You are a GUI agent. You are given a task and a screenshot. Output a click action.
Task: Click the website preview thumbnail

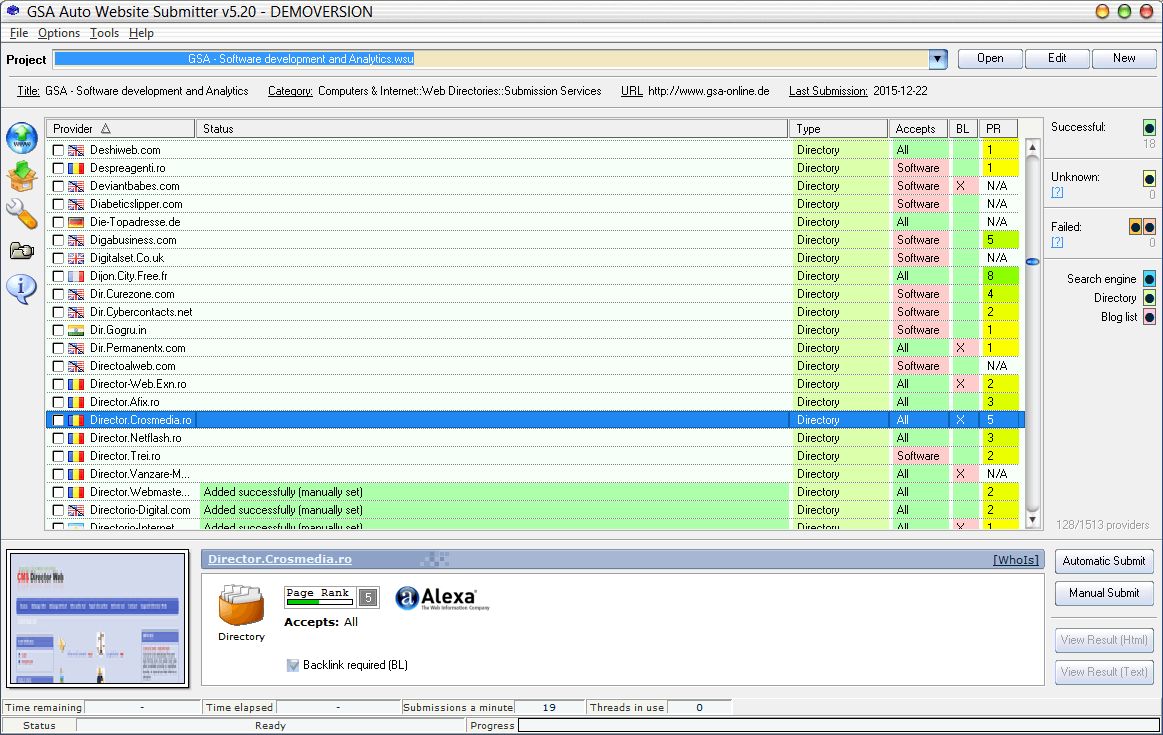(x=98, y=619)
